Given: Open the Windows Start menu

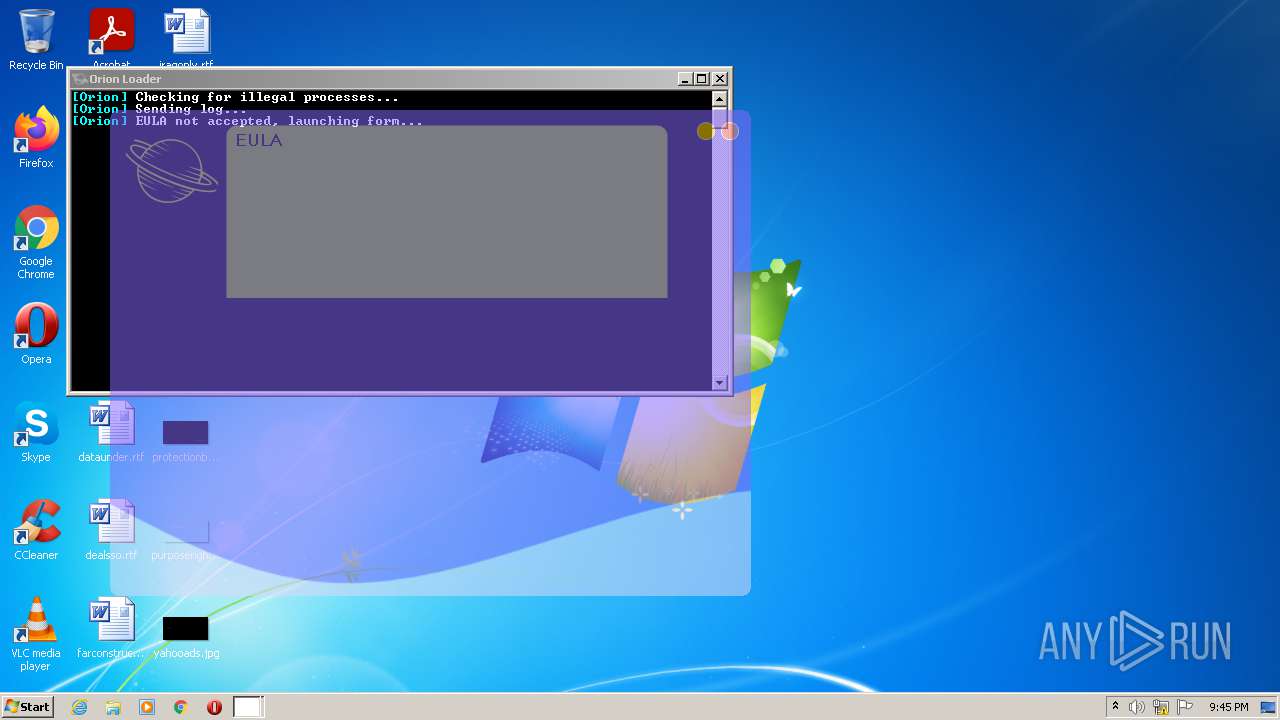Looking at the screenshot, I should (x=27, y=706).
